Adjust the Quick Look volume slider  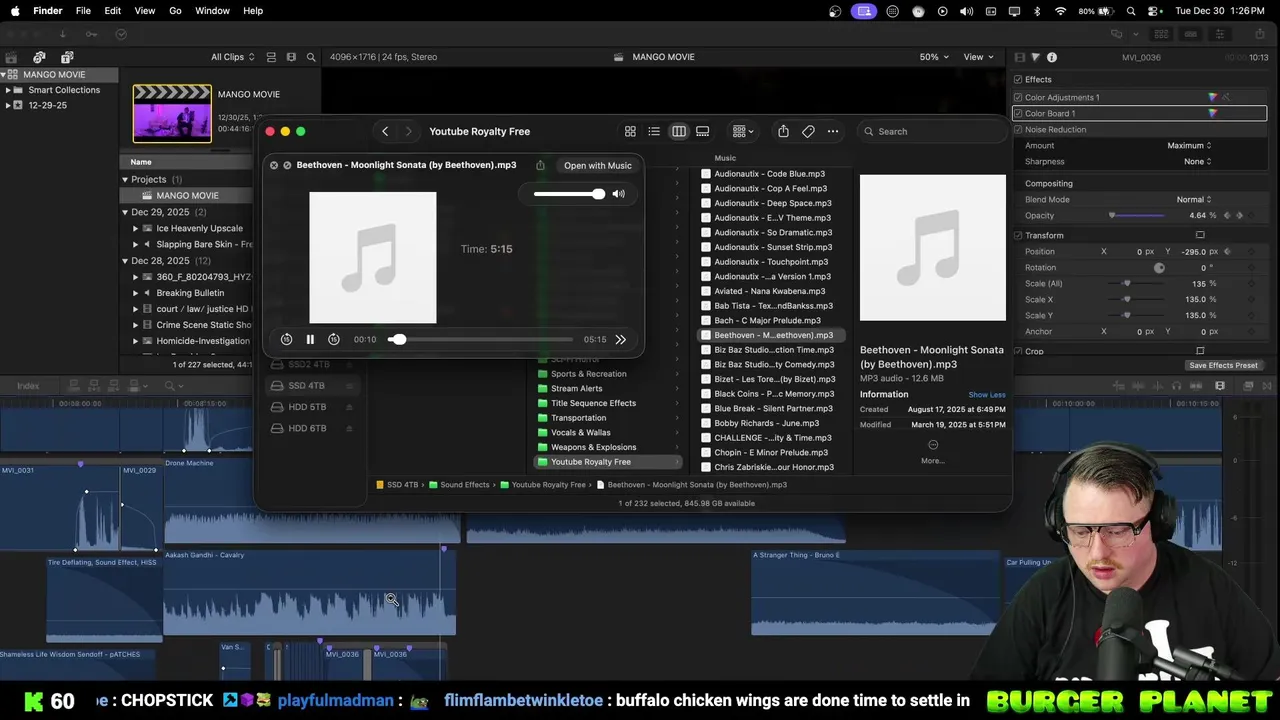pyautogui.click(x=569, y=194)
